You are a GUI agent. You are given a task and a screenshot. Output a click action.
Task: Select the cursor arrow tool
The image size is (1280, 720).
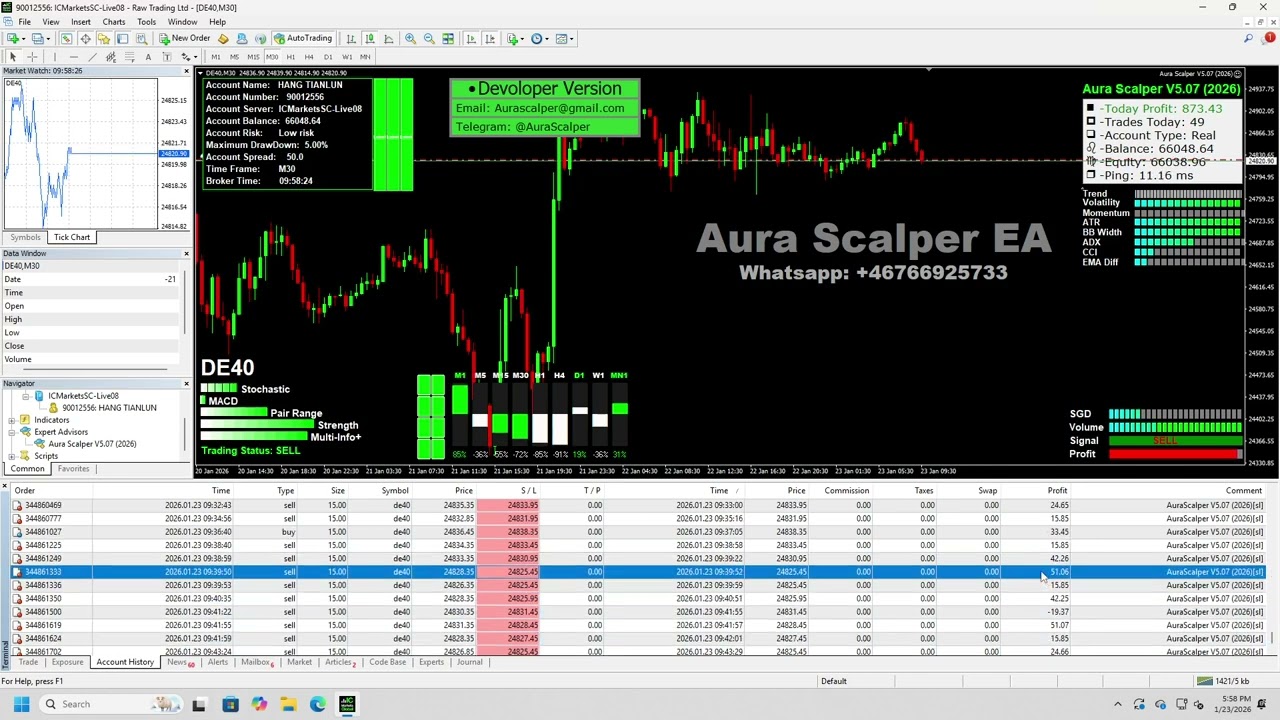[13, 56]
